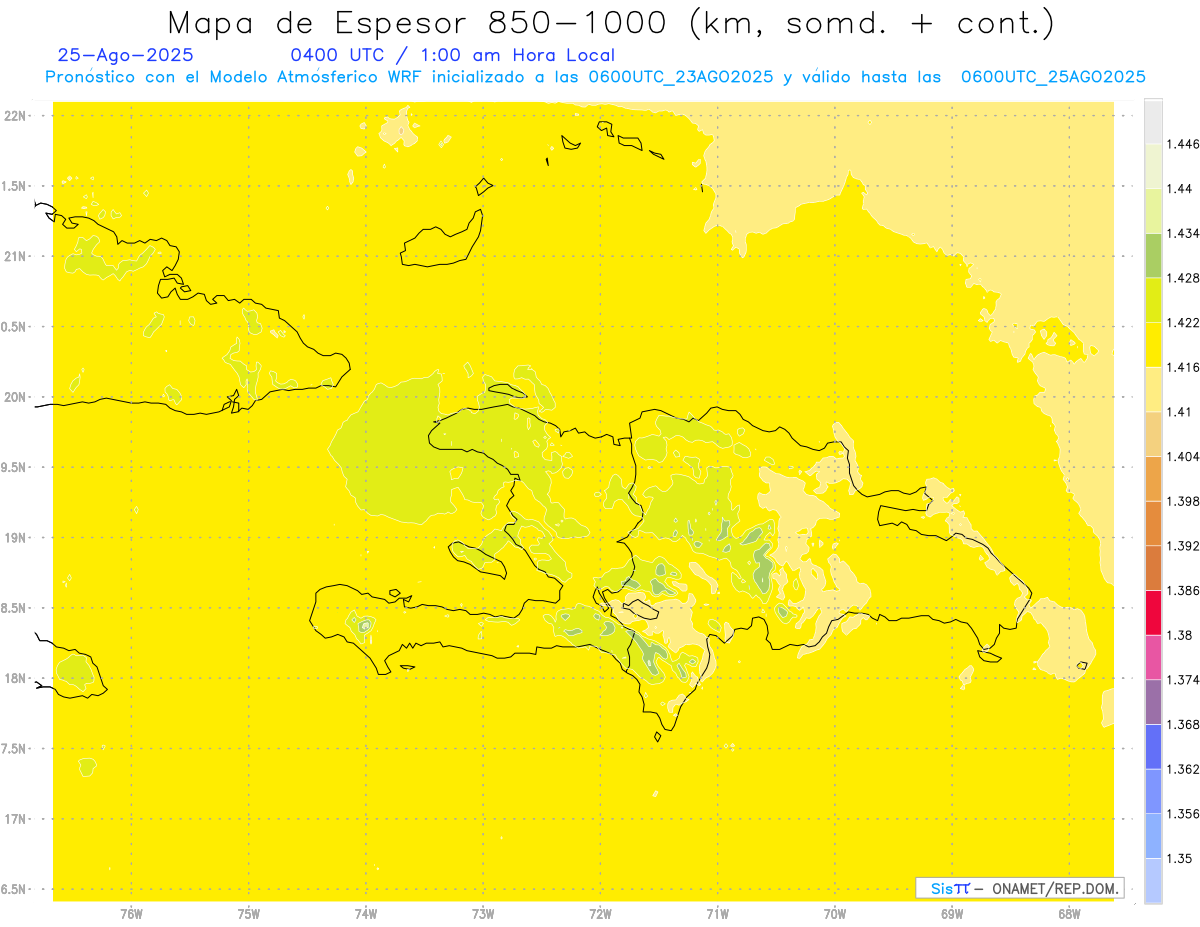The height and width of the screenshot is (927, 1200).
Task: Pick the purple colorbar swatch between 1.368 and 1.374
Action: (1153, 702)
